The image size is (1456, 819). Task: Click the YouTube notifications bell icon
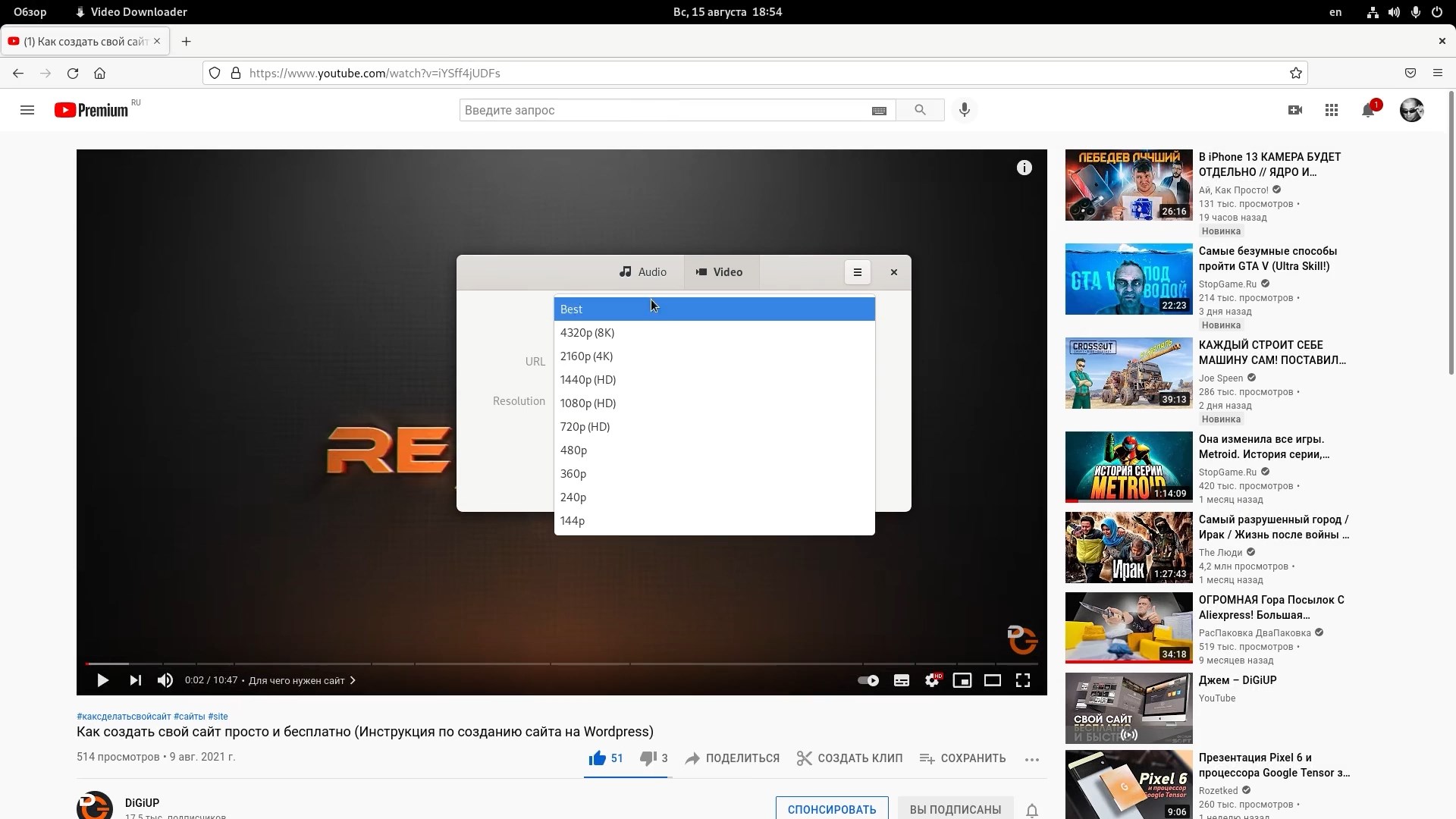click(1368, 111)
